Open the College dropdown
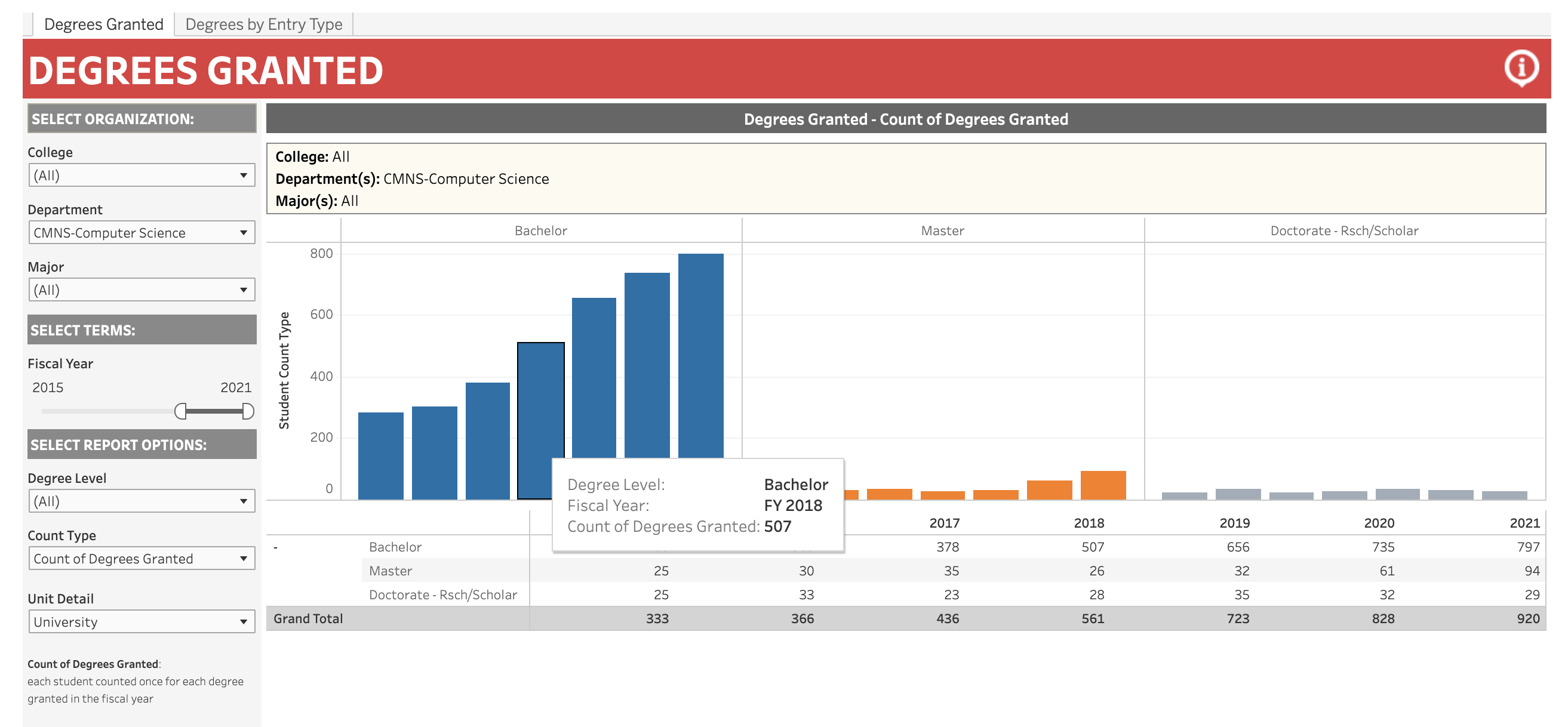1568x727 pixels. [142, 175]
